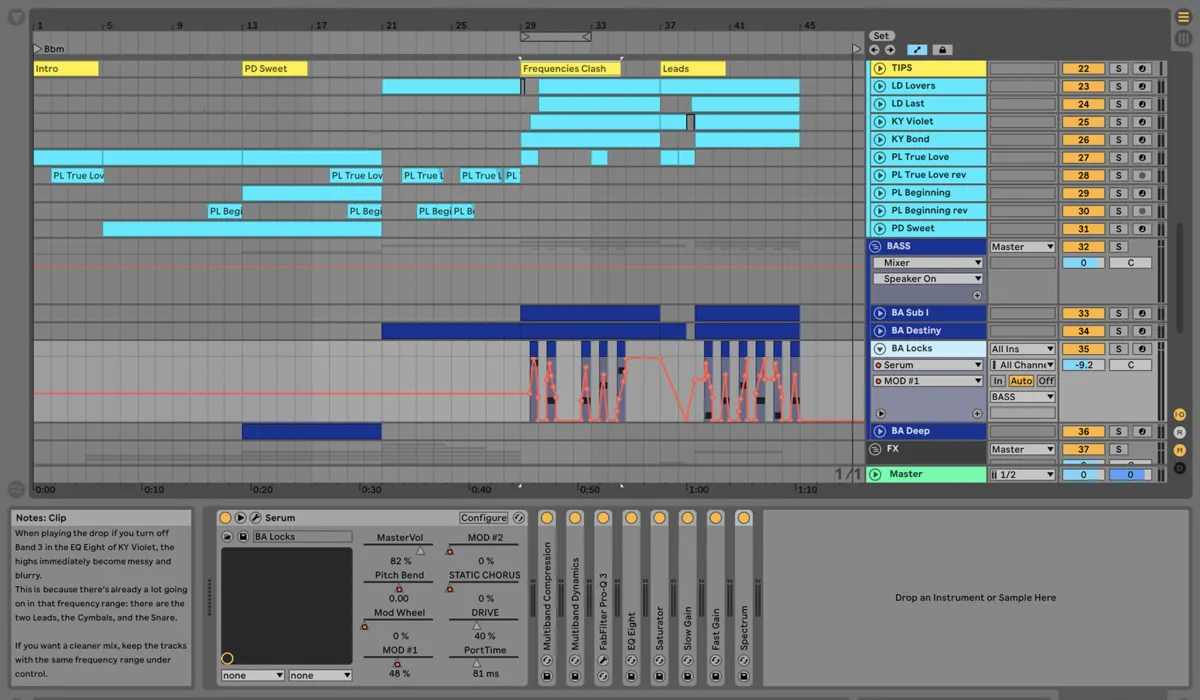Activate track 28 PL True Love rev
The image size is (1200, 700).
(1083, 176)
